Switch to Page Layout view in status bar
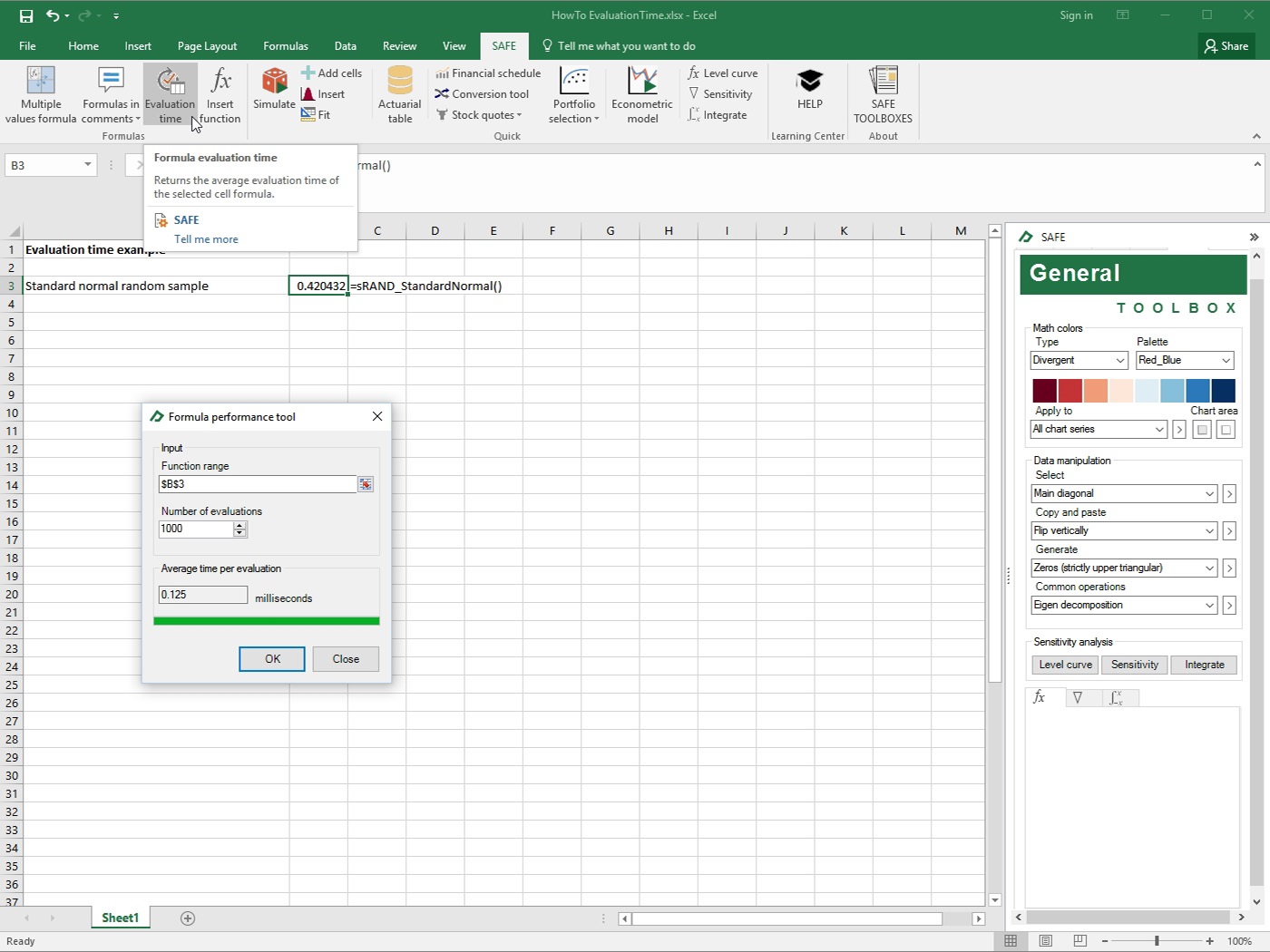The height and width of the screenshot is (952, 1270). pos(1045,941)
